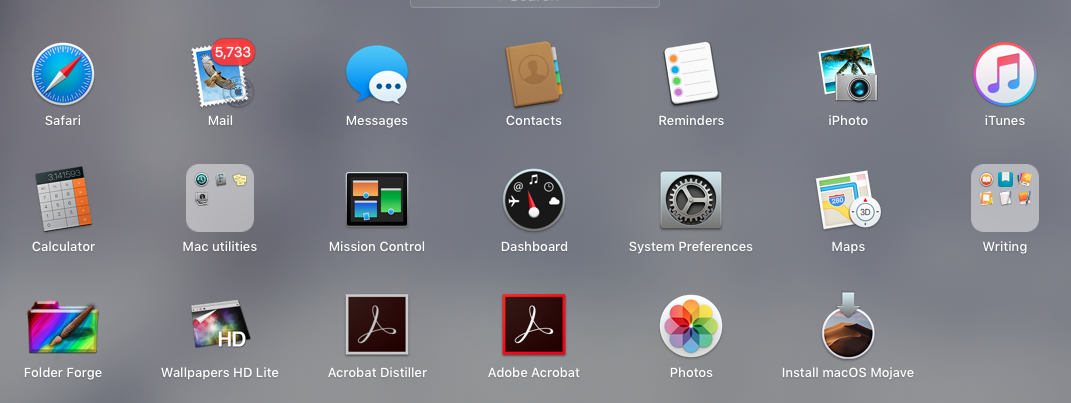Viewport: 1071px width, 403px height.
Task: Click the "Photos" label text
Action: 691,373
